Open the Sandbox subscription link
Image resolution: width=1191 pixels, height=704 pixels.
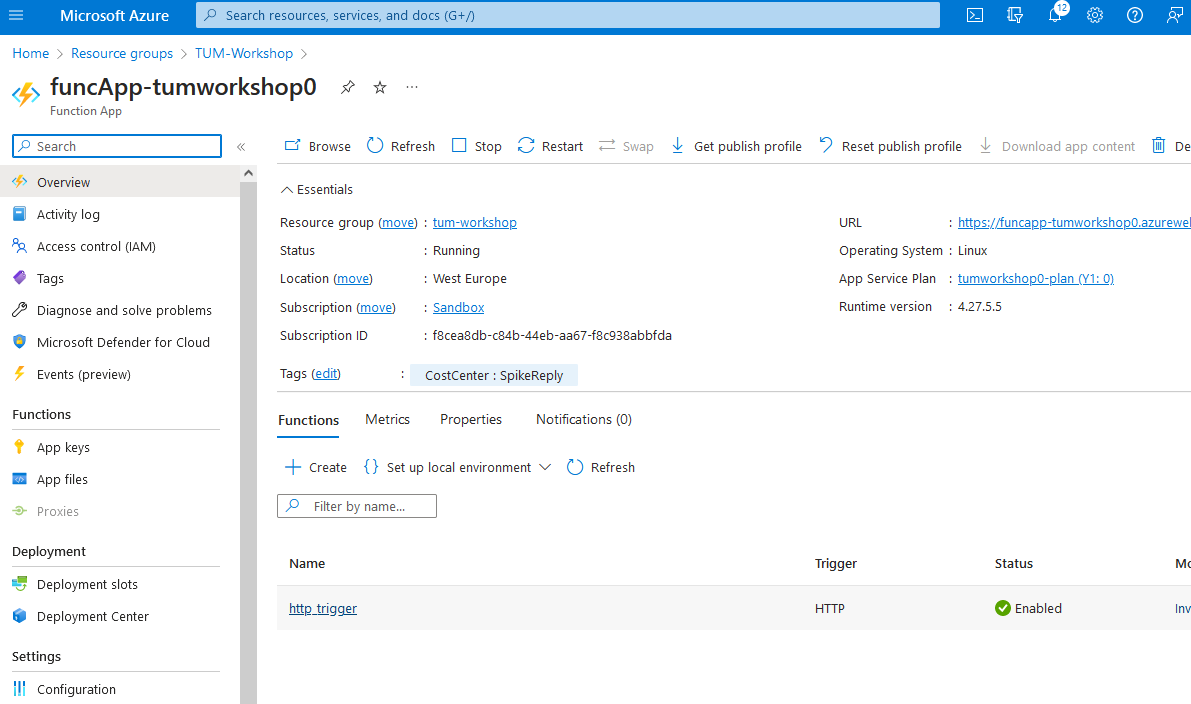(x=459, y=308)
